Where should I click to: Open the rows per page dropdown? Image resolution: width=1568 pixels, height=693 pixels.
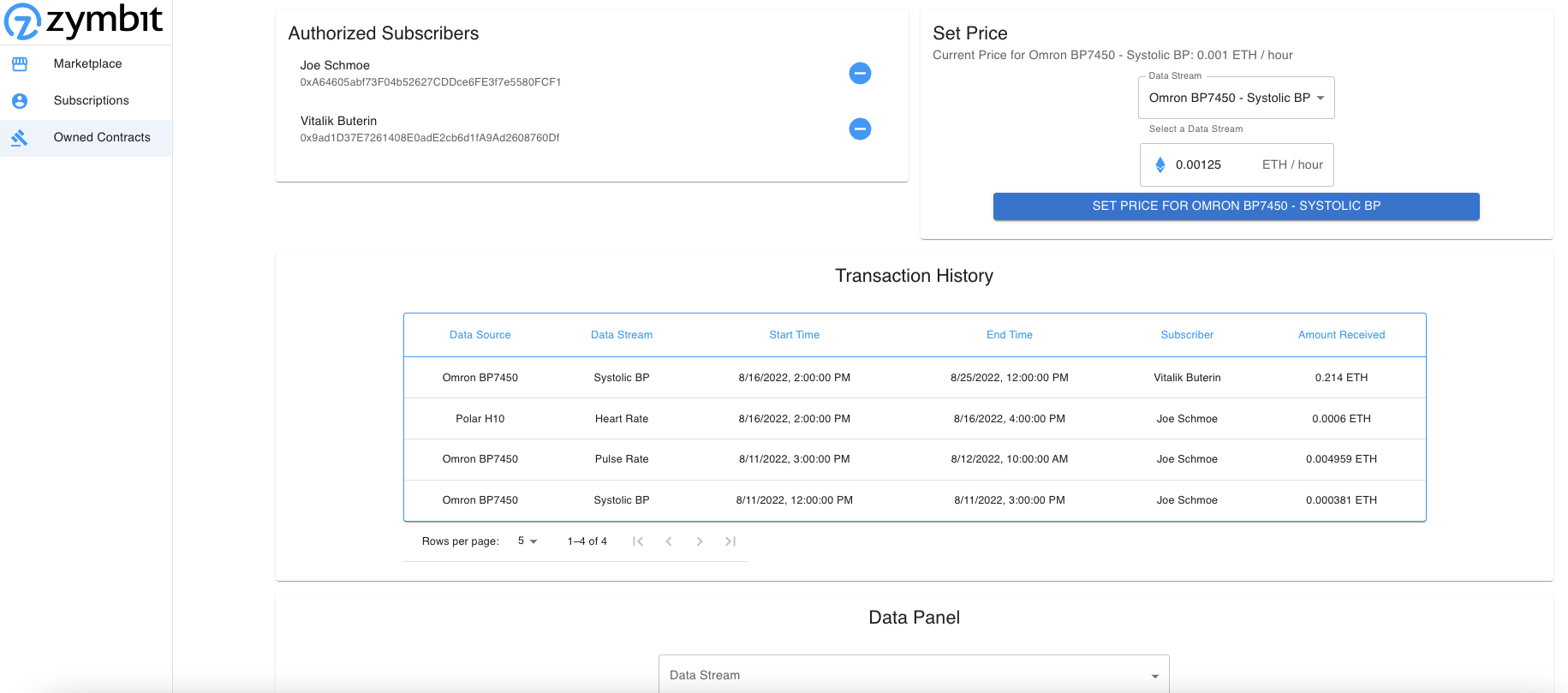pyautogui.click(x=528, y=541)
